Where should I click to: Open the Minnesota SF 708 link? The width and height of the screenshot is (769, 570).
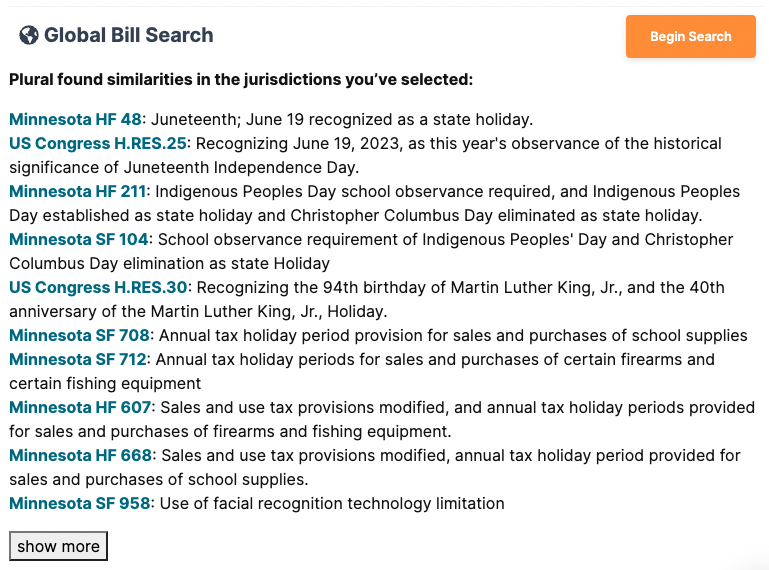pos(79,335)
